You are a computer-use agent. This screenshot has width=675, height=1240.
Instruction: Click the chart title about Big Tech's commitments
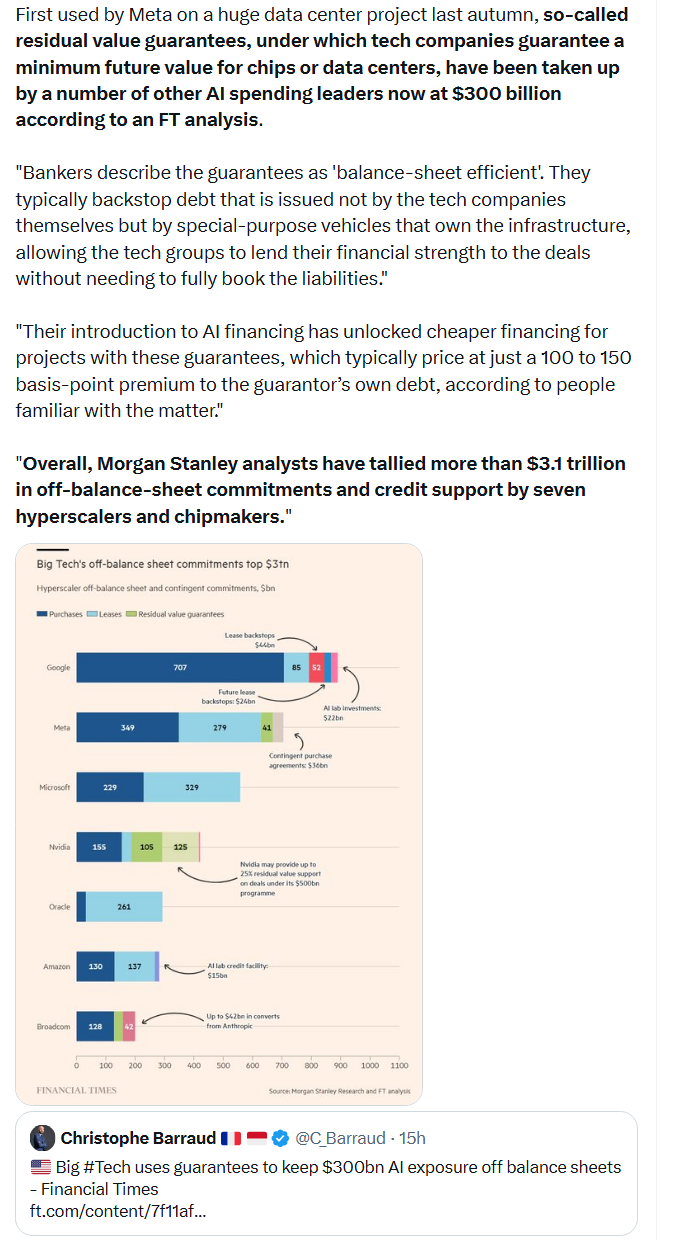tap(163, 564)
